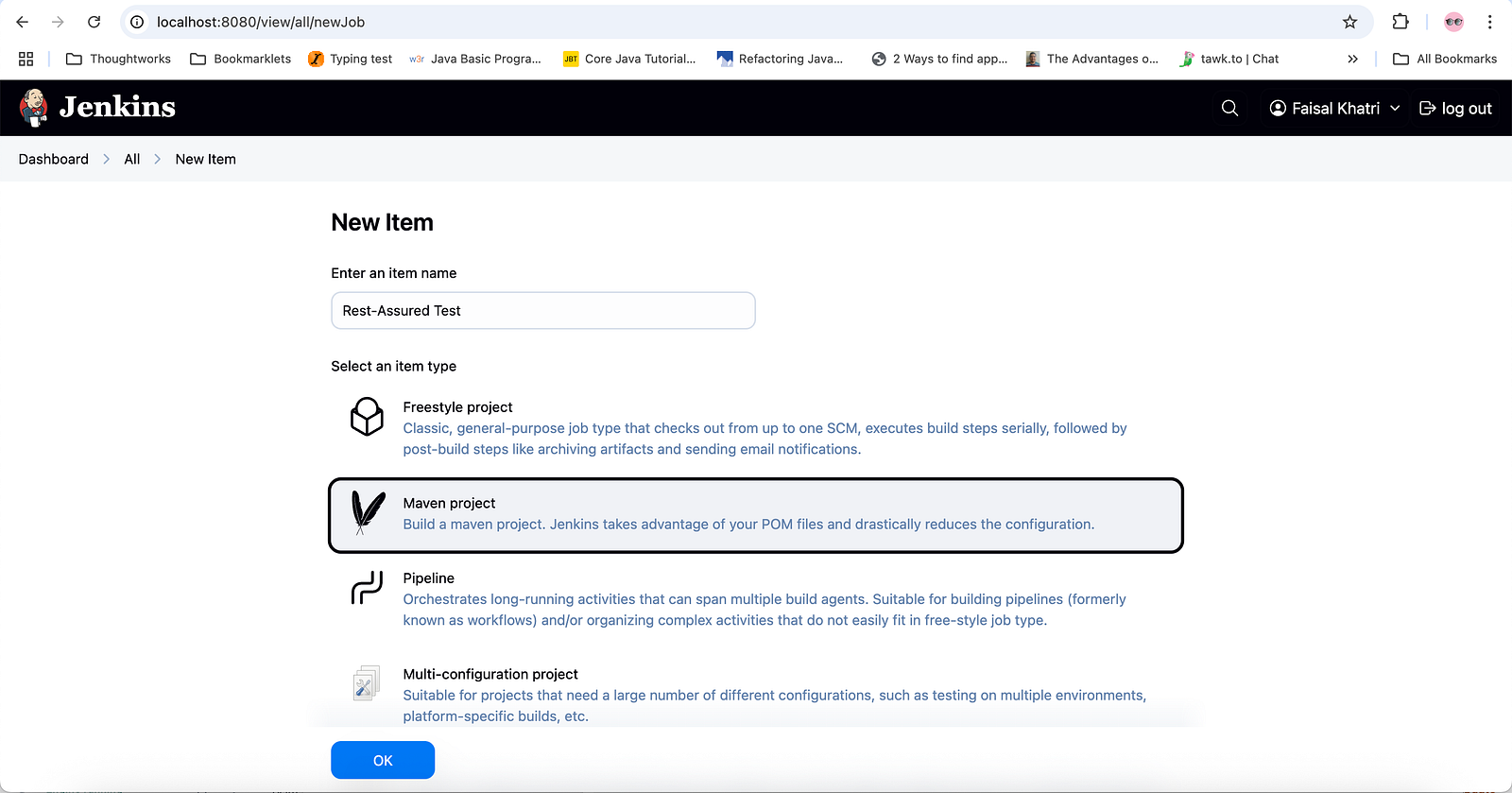Show hidden bookmarks via double chevron
Viewport: 1512px width, 793px height.
[x=1352, y=59]
